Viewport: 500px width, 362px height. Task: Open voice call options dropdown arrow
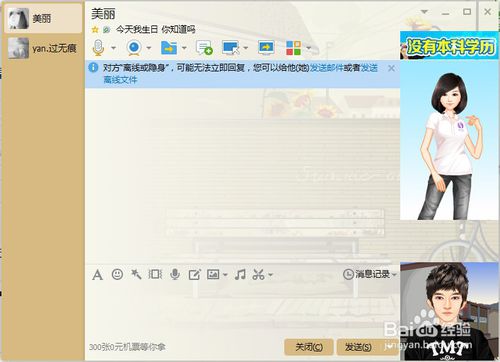[113, 48]
